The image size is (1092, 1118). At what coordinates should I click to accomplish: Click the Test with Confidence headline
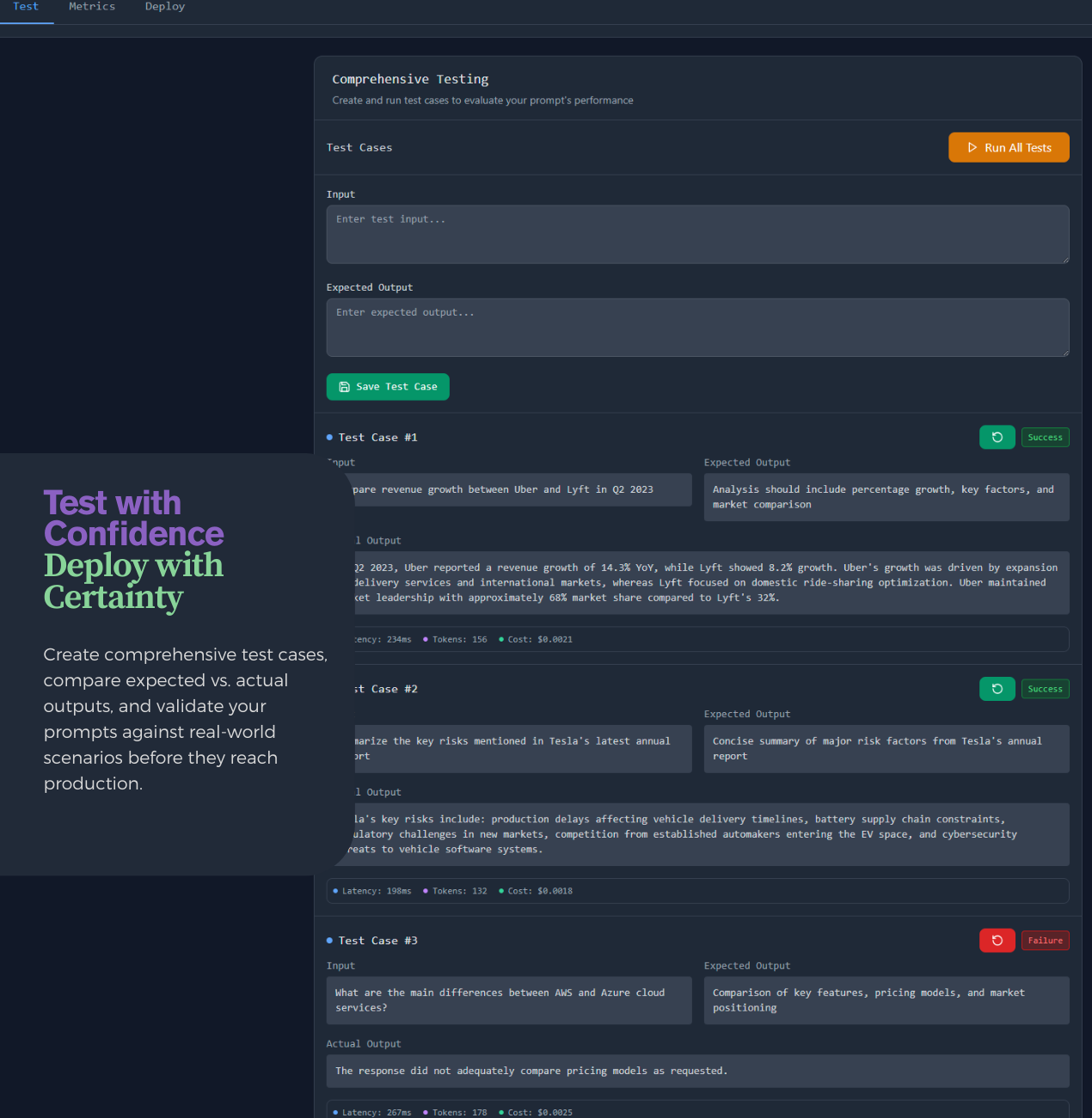(133, 519)
